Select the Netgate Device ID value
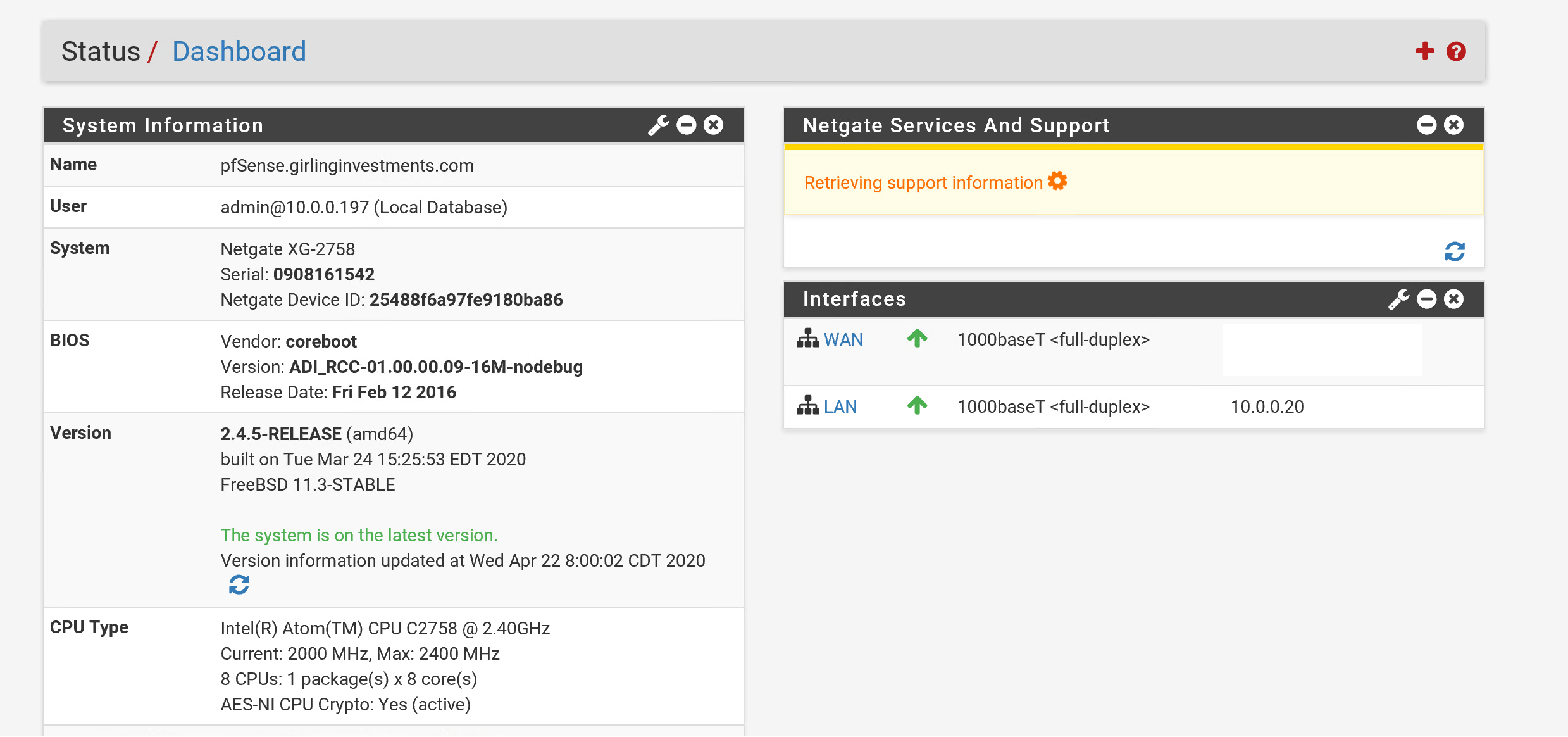Image resolution: width=1568 pixels, height=737 pixels. click(x=466, y=299)
